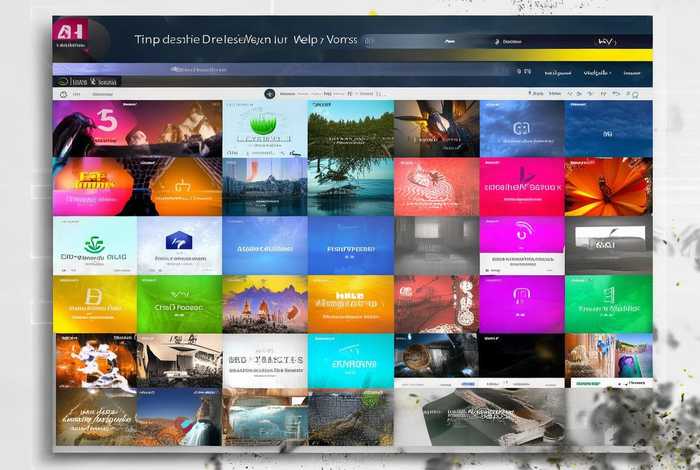Open the forest treeline thumbnail
The image size is (700, 470).
click(350, 128)
